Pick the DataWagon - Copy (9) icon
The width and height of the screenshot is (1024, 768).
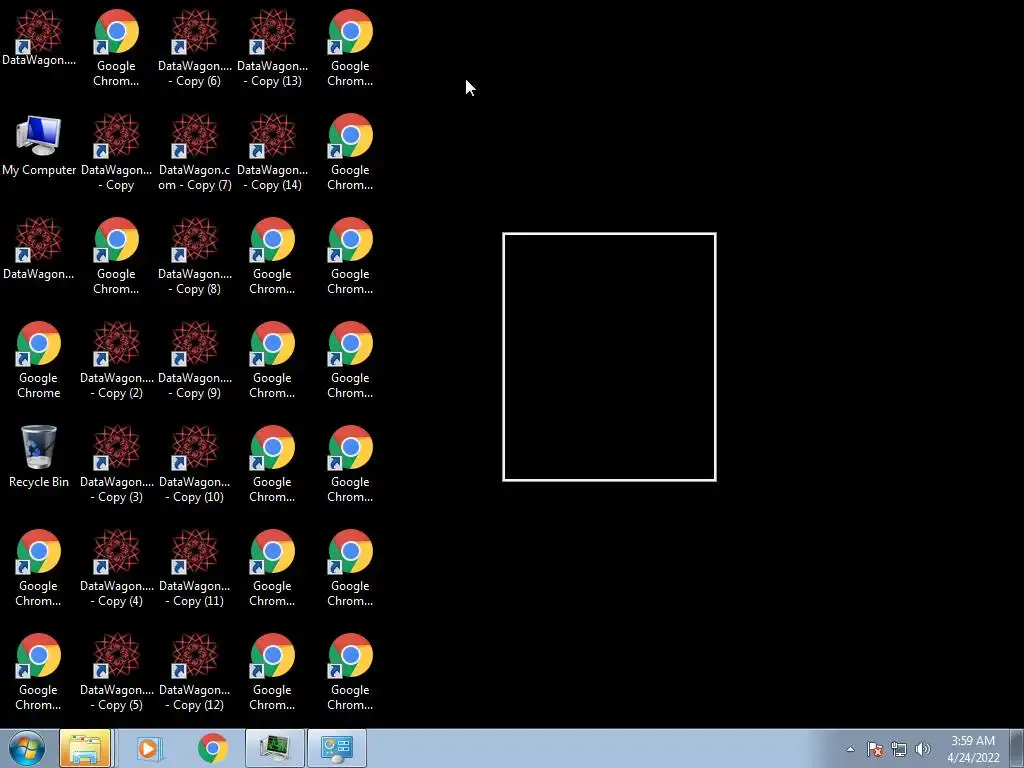point(195,360)
